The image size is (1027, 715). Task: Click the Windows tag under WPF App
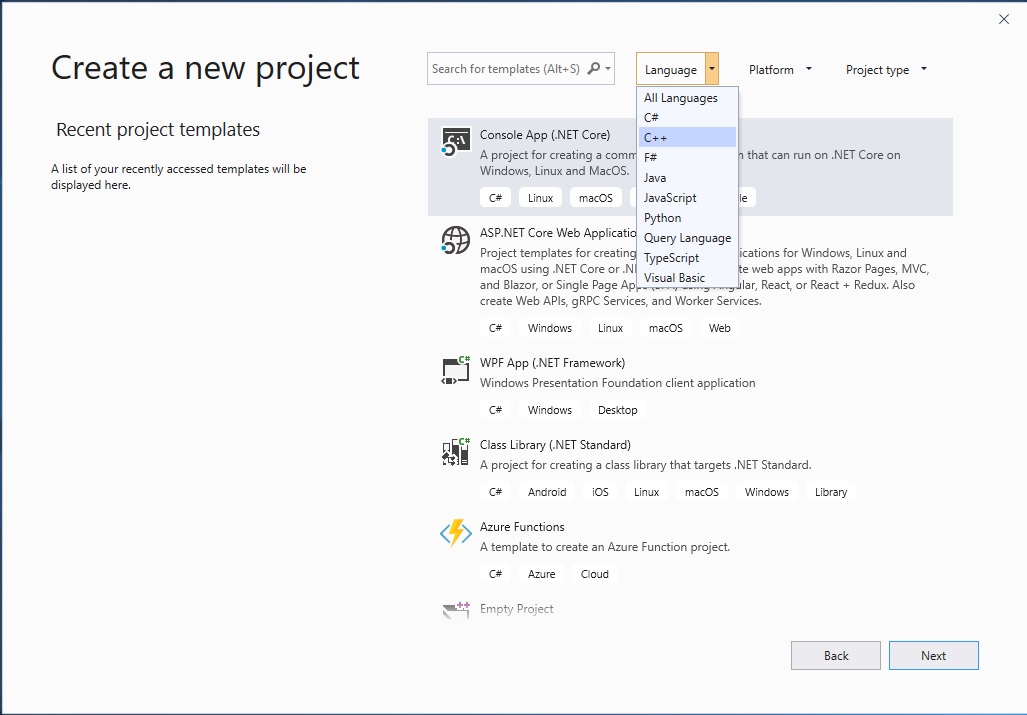(550, 410)
